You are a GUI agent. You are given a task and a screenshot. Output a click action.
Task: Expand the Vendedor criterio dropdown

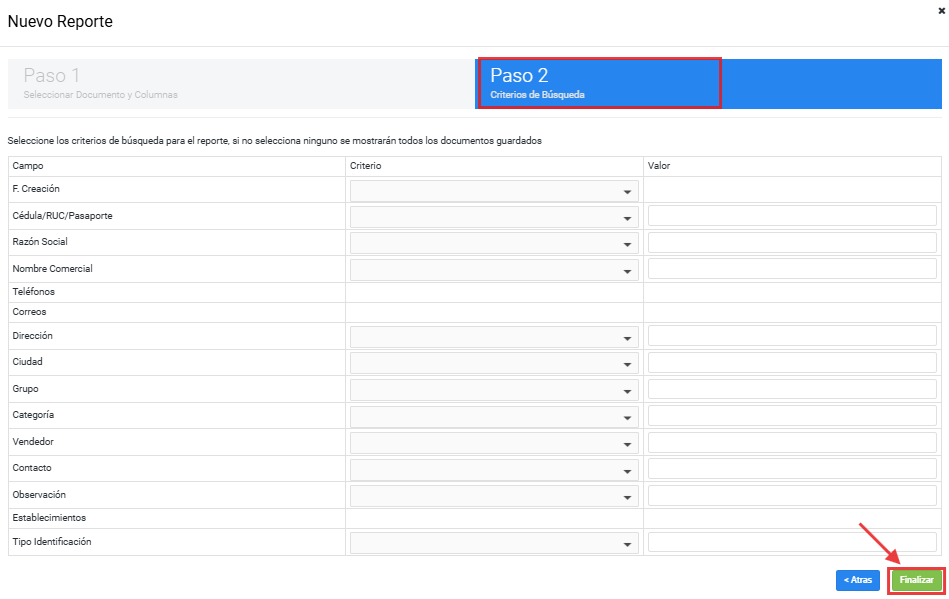pyautogui.click(x=494, y=443)
